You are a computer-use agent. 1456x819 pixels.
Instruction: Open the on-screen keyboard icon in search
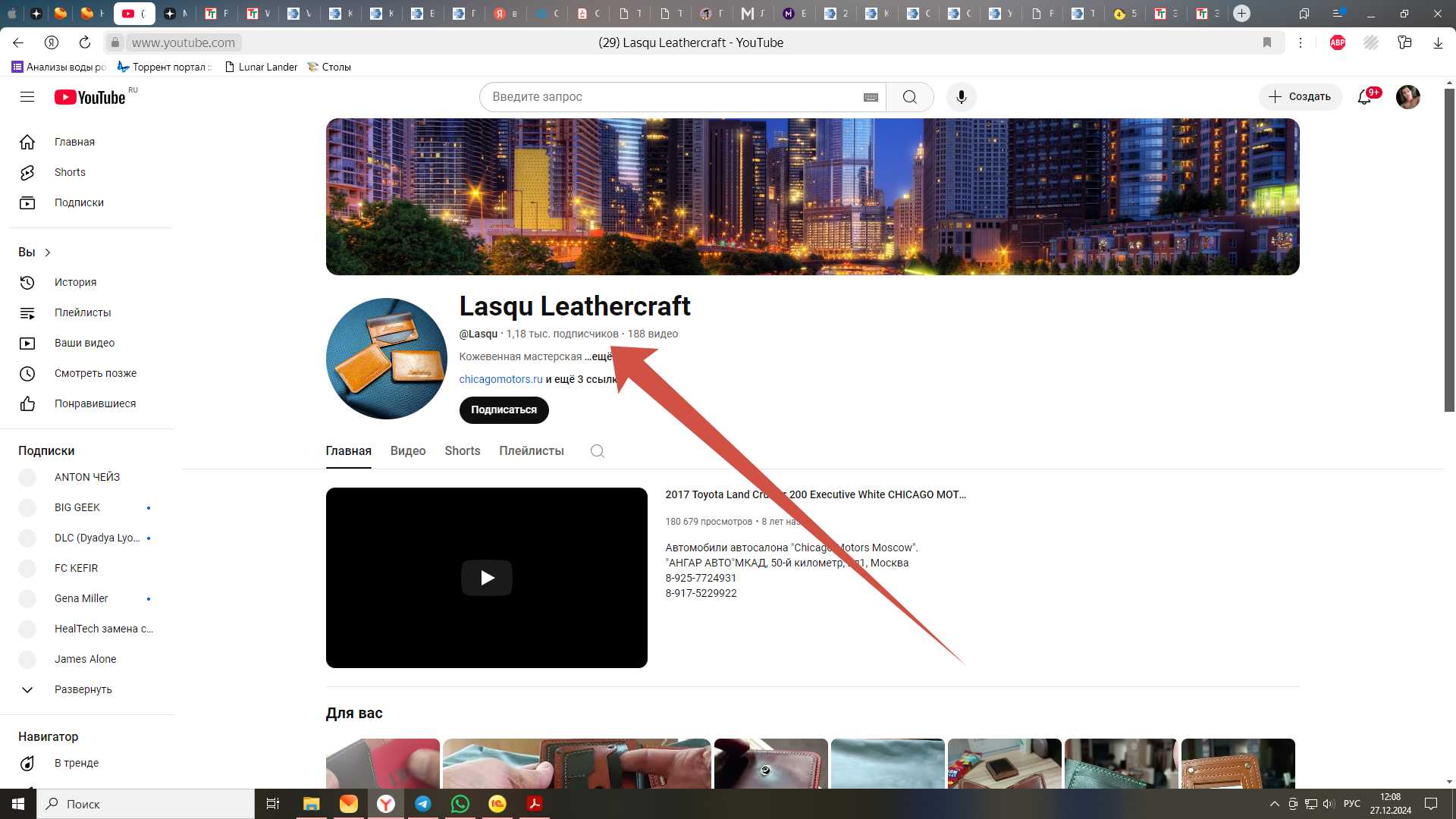pyautogui.click(x=871, y=97)
